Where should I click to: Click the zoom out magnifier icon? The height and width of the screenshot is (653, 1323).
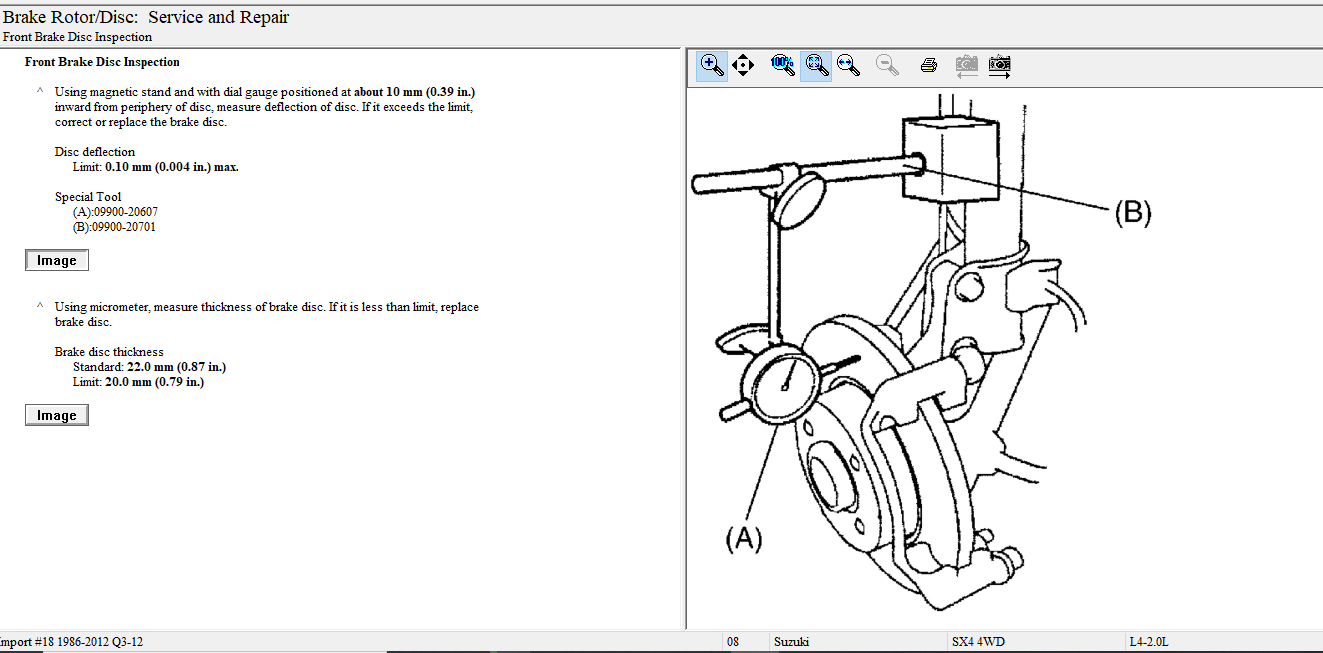tap(886, 65)
